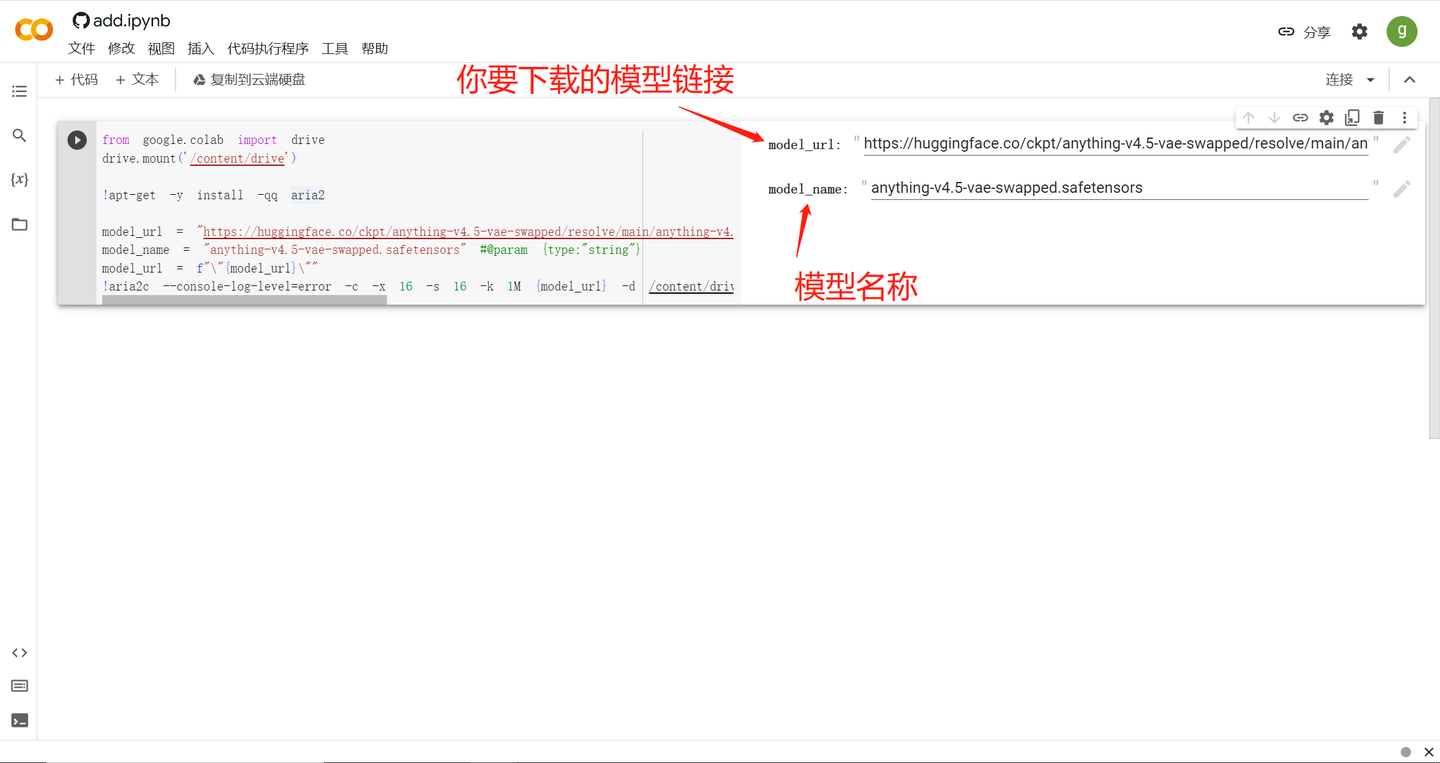
Task: Click the 复制到云端硬盘 button
Action: [x=248, y=79]
